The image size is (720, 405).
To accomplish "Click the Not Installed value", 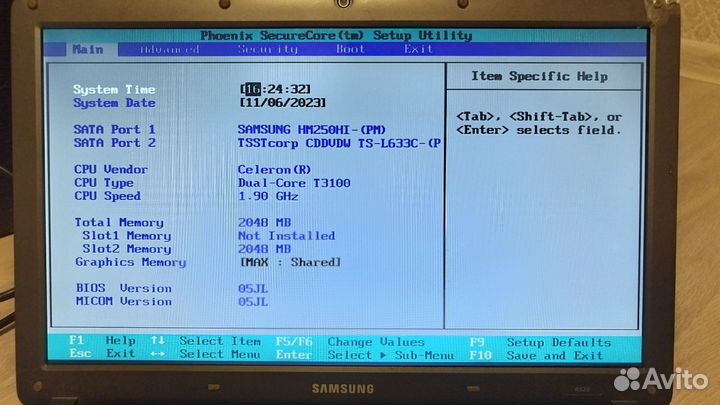I will 286,236.
